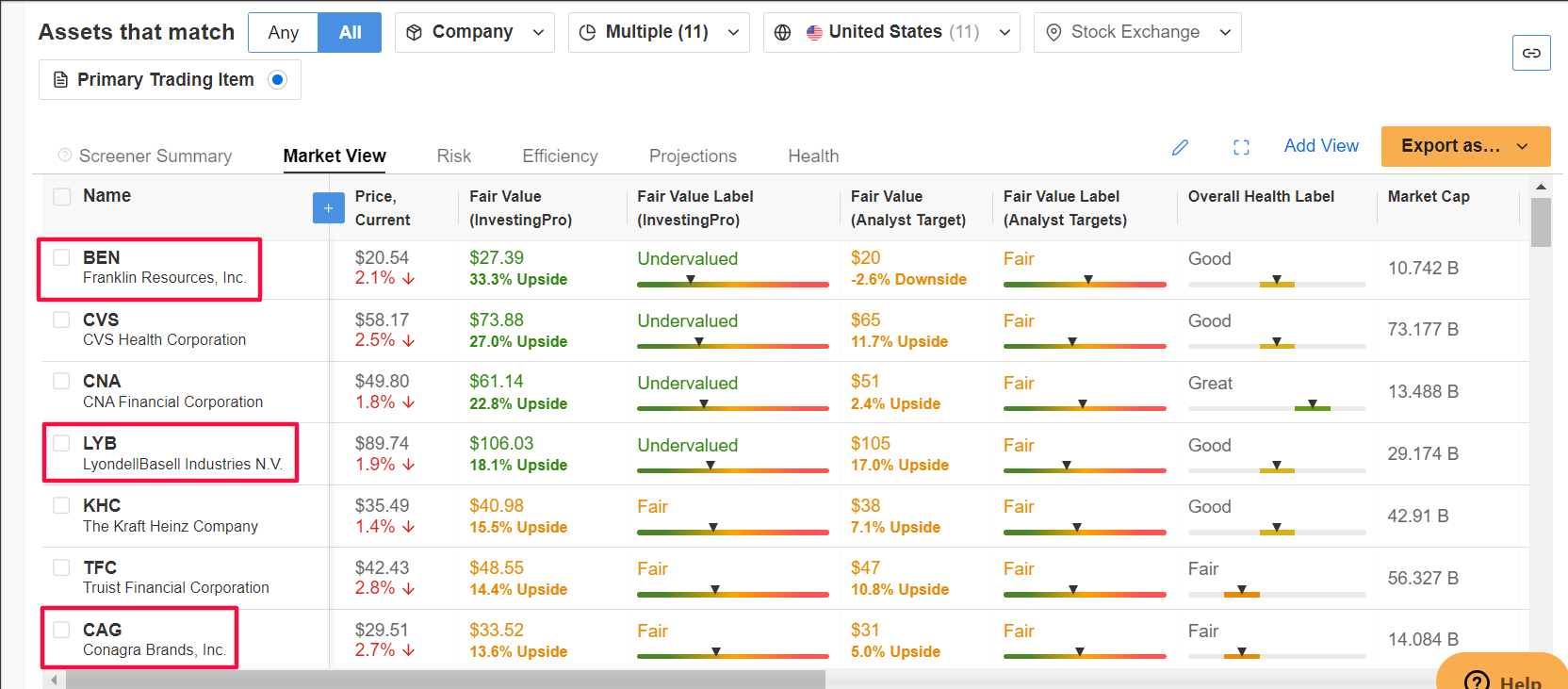This screenshot has height=689, width=1568.
Task: Click KHC market cap 42.91 B
Action: 1418,516
